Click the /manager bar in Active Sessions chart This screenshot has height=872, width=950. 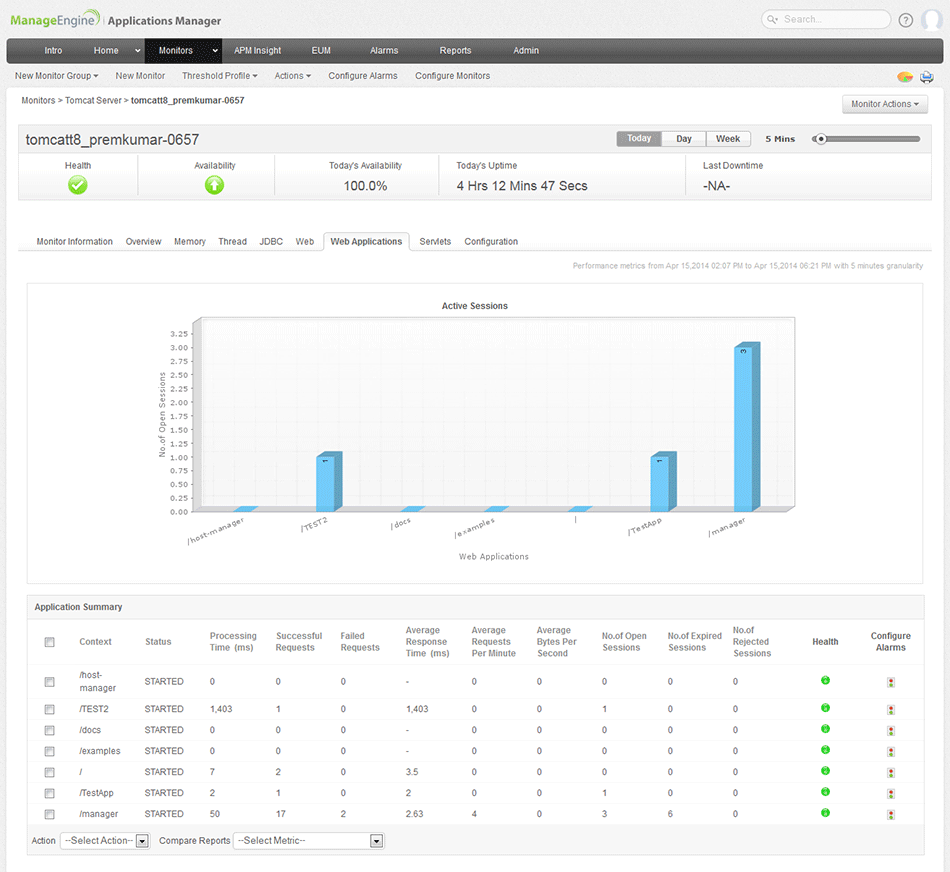tap(746, 428)
